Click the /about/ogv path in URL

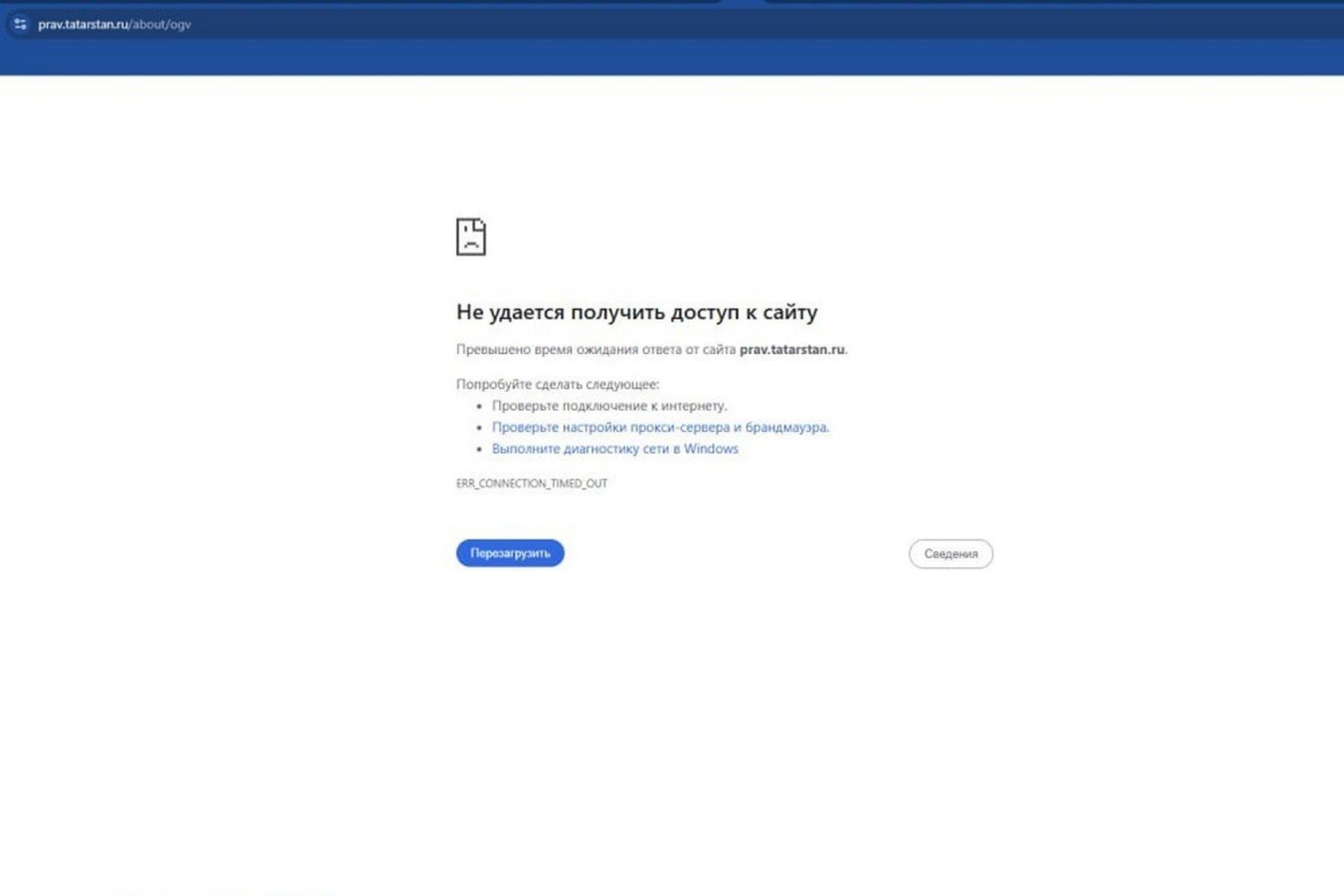tap(160, 24)
